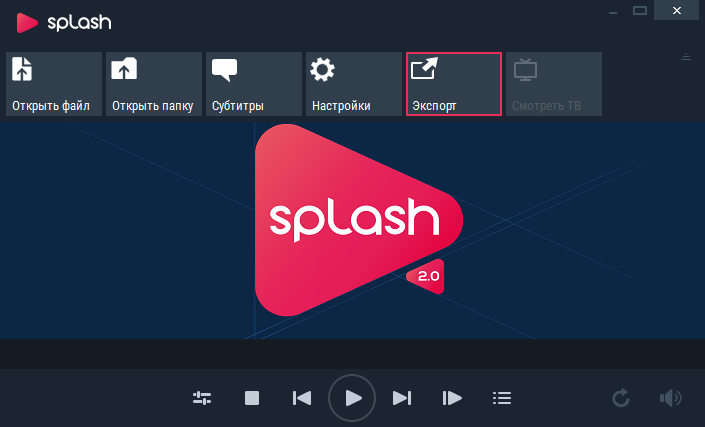Viewport: 705px width, 427px height.
Task: Select the Экспорт tile
Action: pos(454,84)
